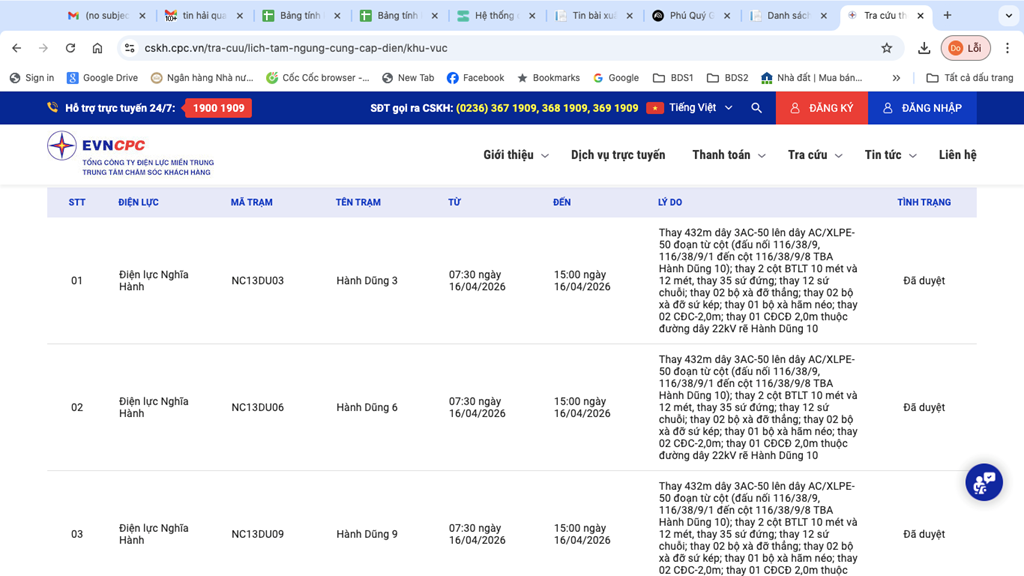Expand the Tra cứu menu
This screenshot has height=576, width=1024.
tap(814, 155)
